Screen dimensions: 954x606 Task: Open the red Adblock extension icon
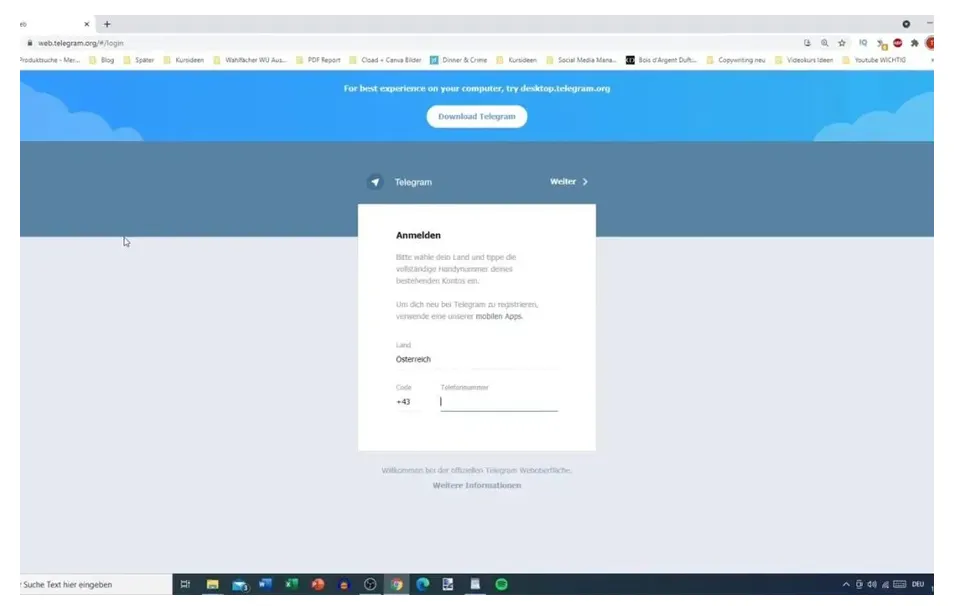click(x=897, y=43)
